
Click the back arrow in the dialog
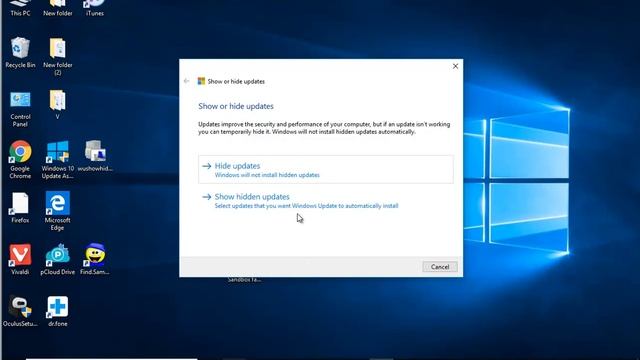[187, 81]
